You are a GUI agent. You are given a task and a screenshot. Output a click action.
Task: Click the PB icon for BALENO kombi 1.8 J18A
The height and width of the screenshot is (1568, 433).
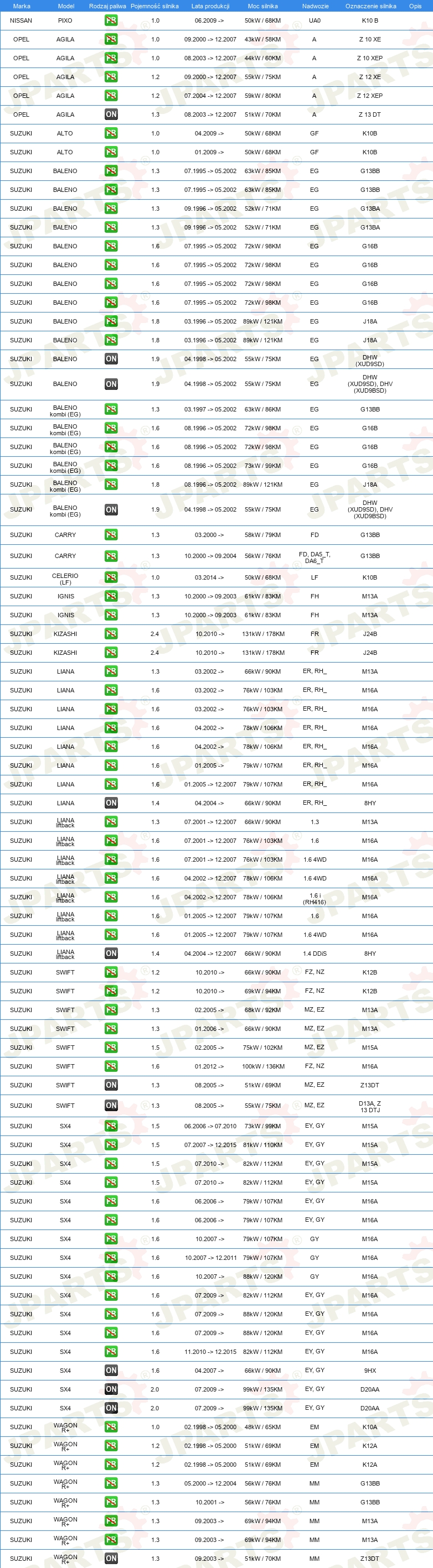coord(111,485)
